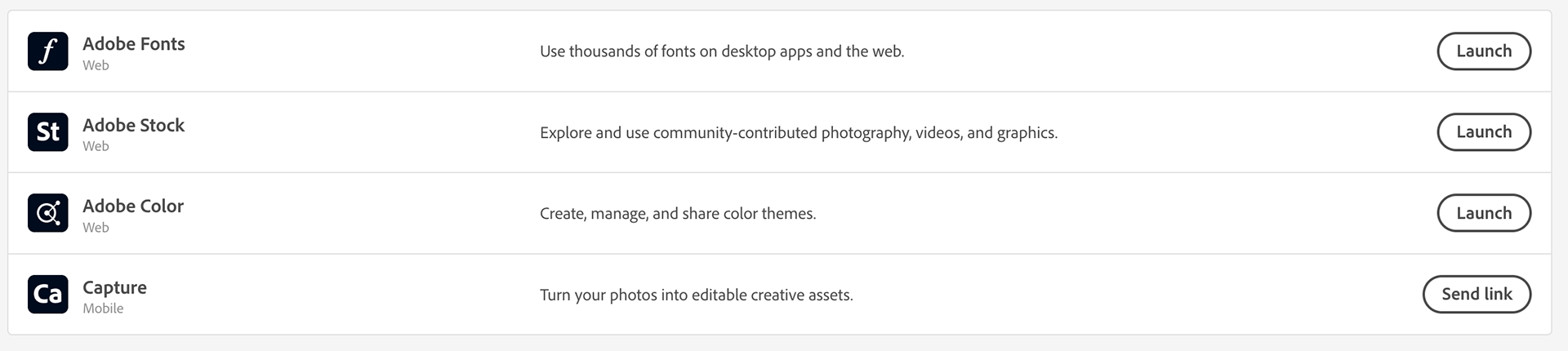Click the Capture editable creative assets description

click(x=697, y=295)
